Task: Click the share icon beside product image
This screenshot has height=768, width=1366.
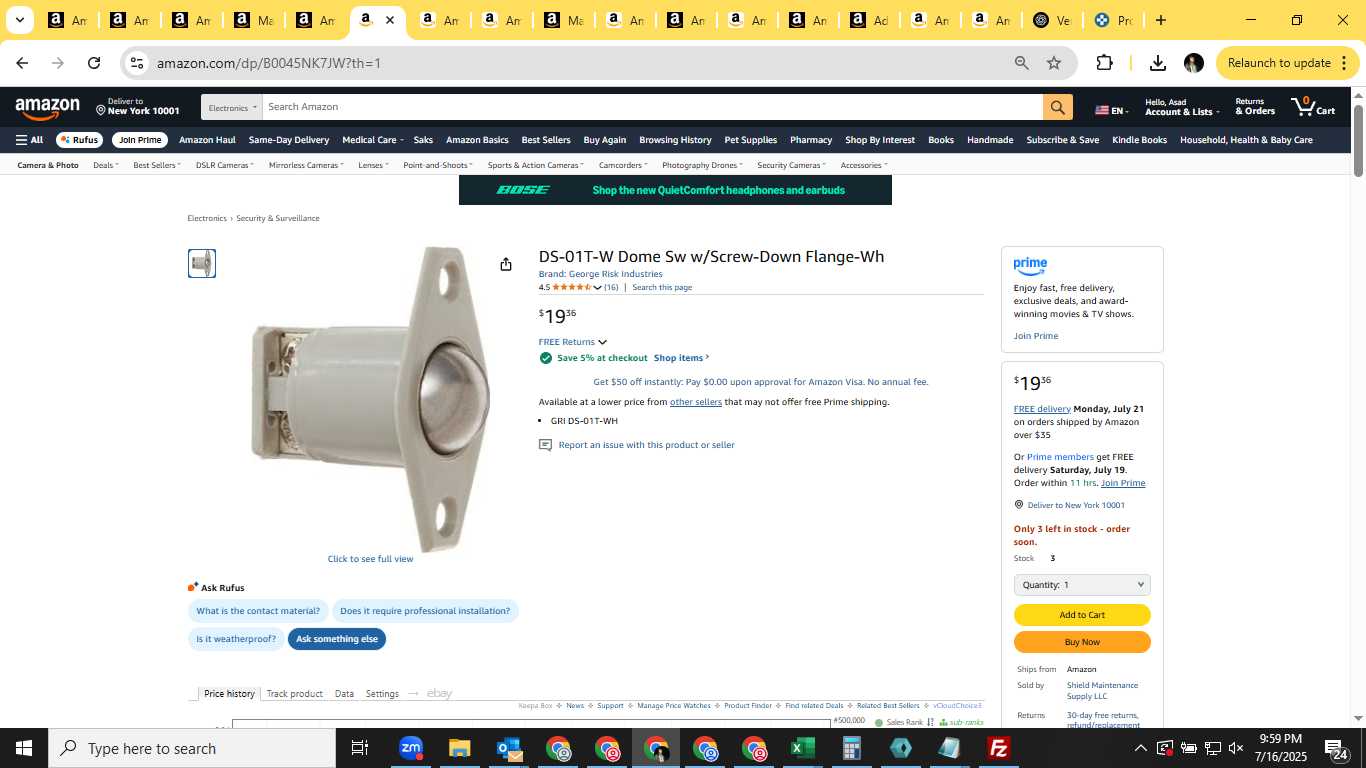Action: pyautogui.click(x=506, y=264)
